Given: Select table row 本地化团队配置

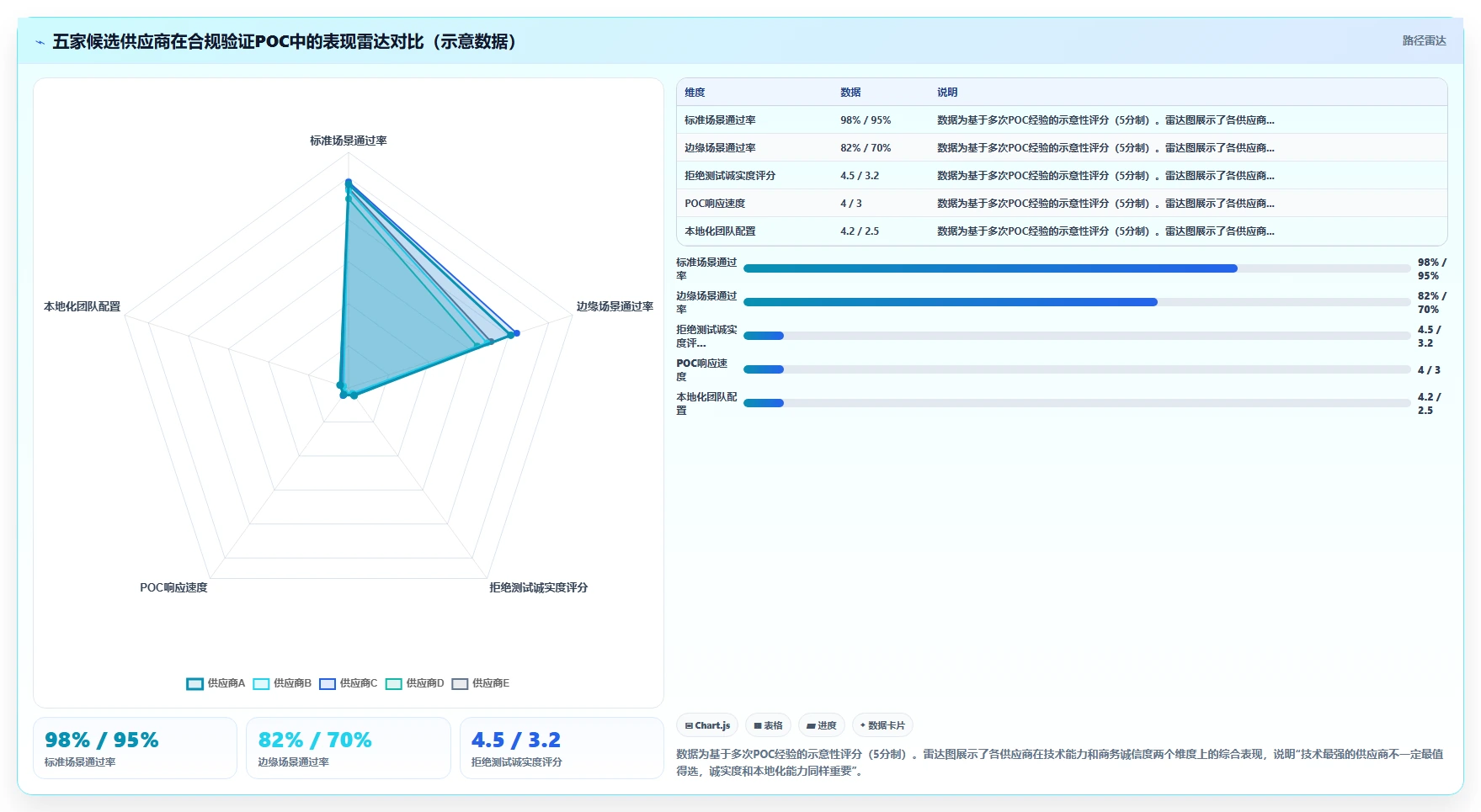Looking at the screenshot, I should point(1062,231).
